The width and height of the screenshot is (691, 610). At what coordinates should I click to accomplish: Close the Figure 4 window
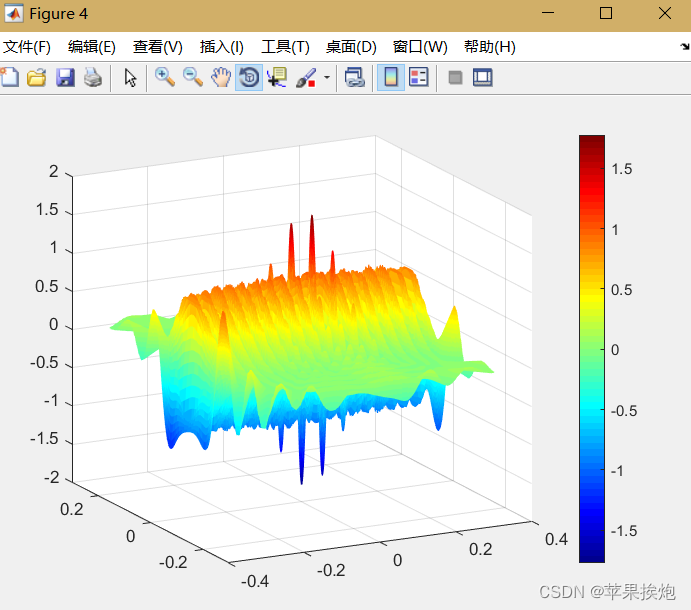click(665, 13)
